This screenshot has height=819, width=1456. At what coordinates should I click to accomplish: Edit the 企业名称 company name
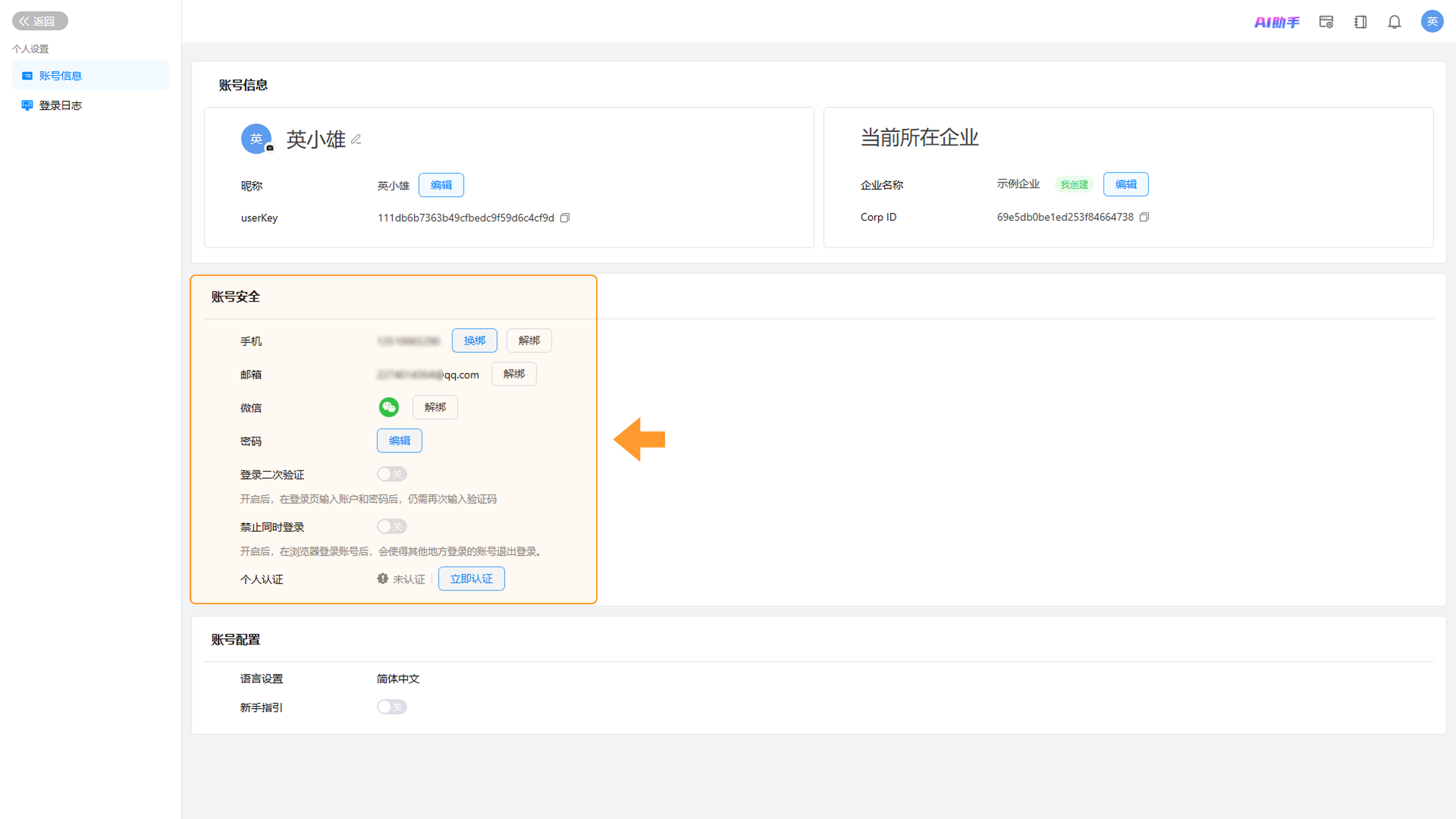pos(1125,184)
